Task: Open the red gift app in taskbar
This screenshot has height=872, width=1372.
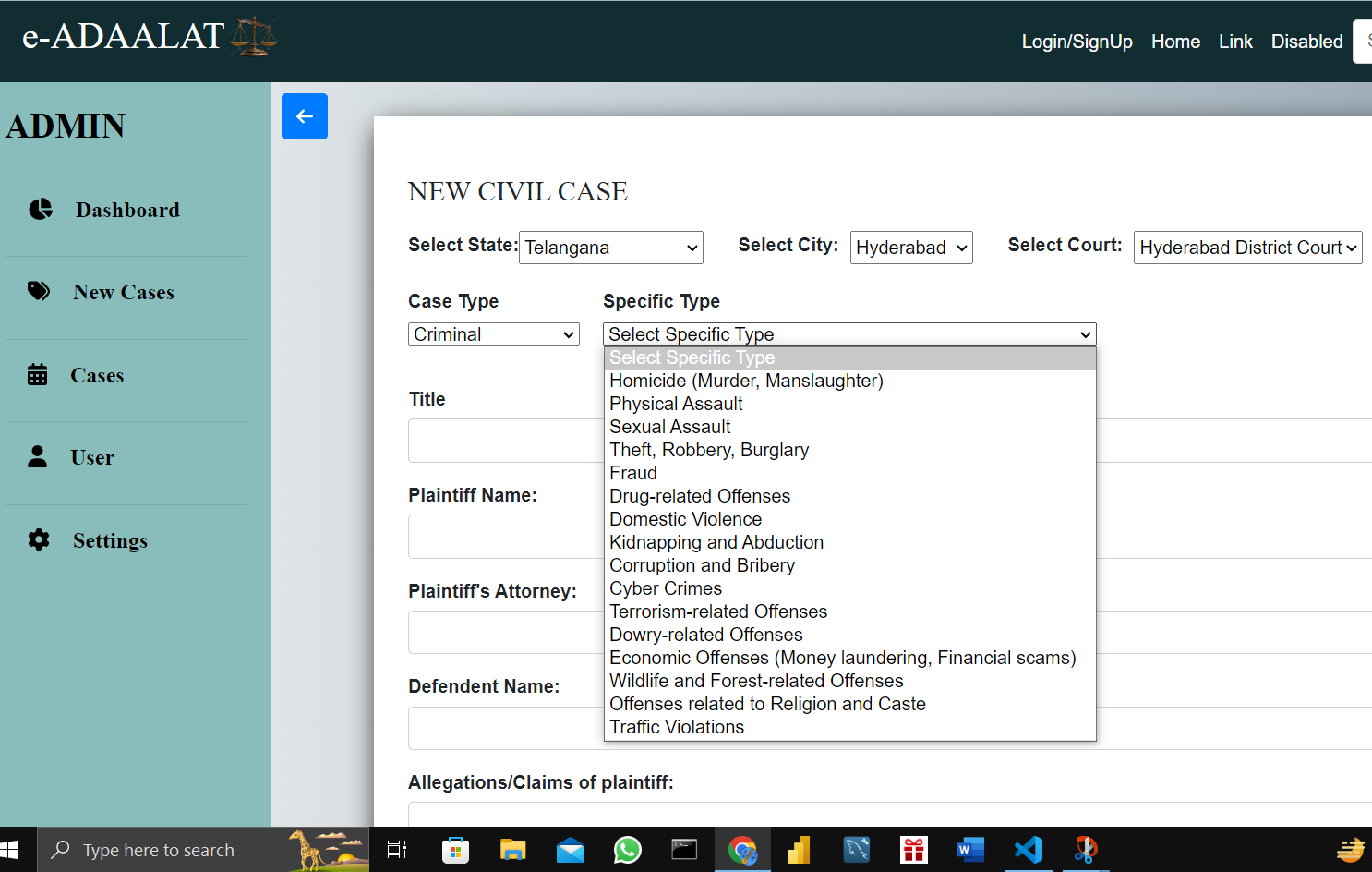Action: tap(914, 850)
